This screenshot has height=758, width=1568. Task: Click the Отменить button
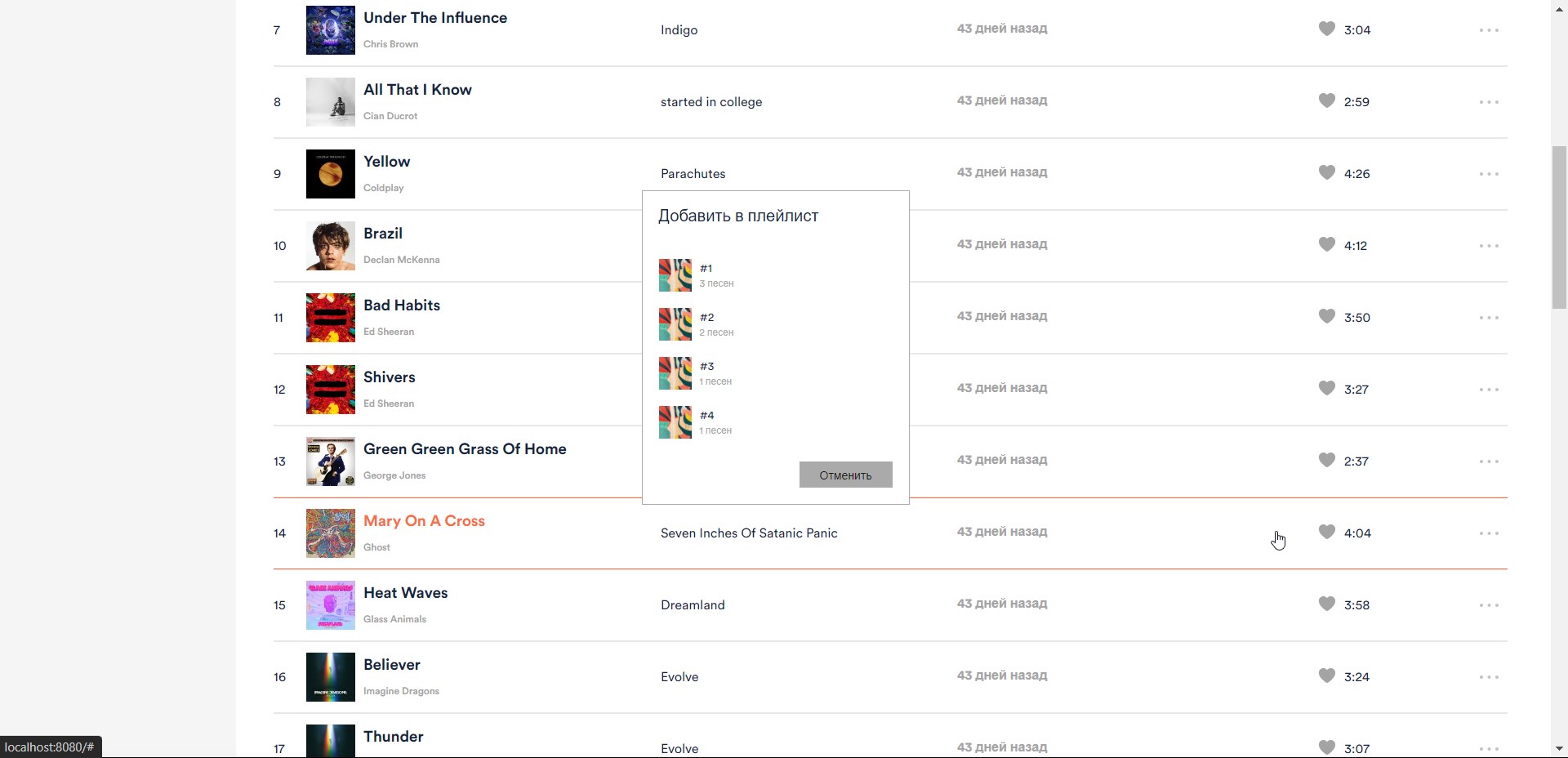coord(845,475)
